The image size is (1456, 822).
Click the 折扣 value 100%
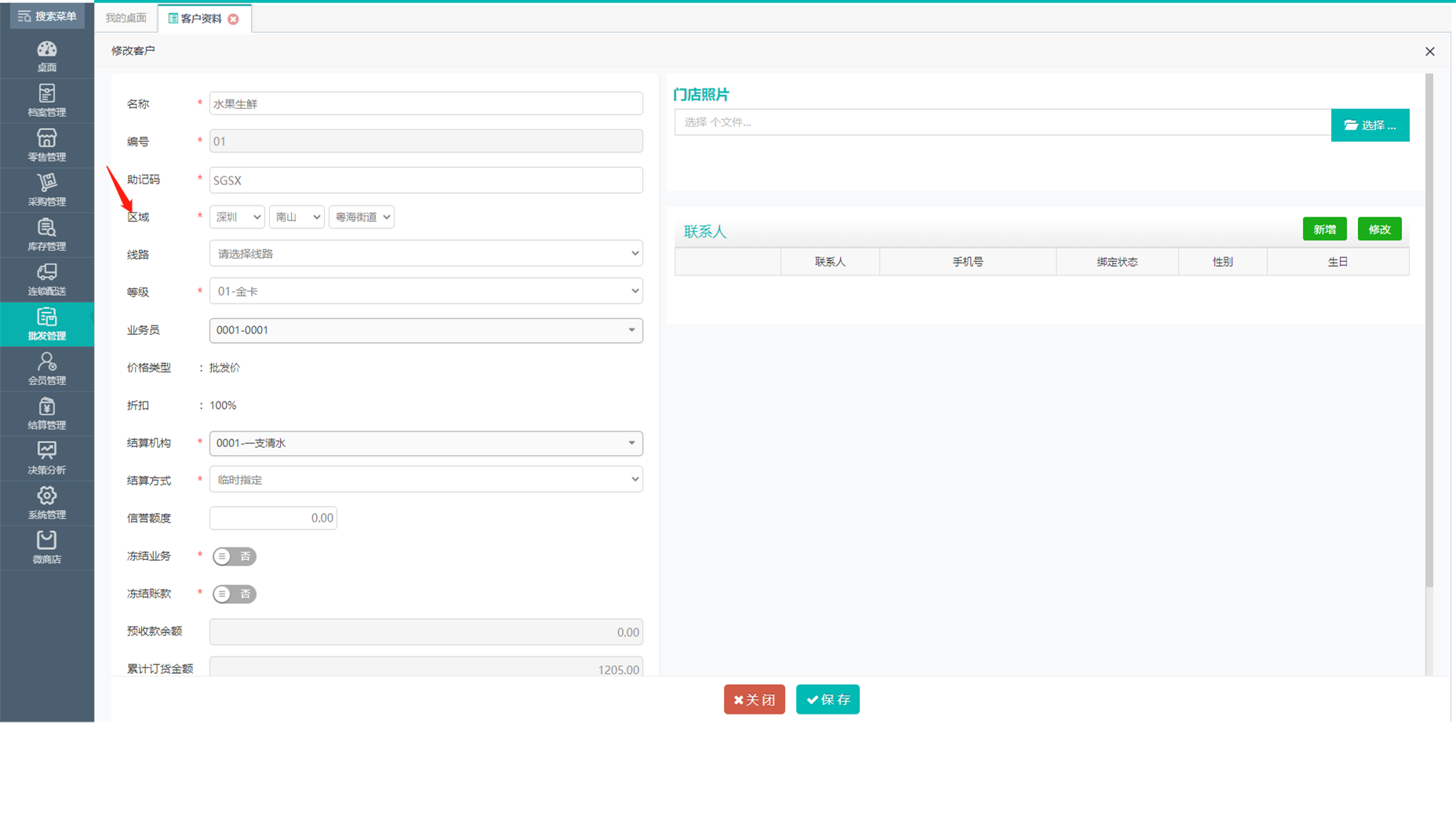coord(223,406)
